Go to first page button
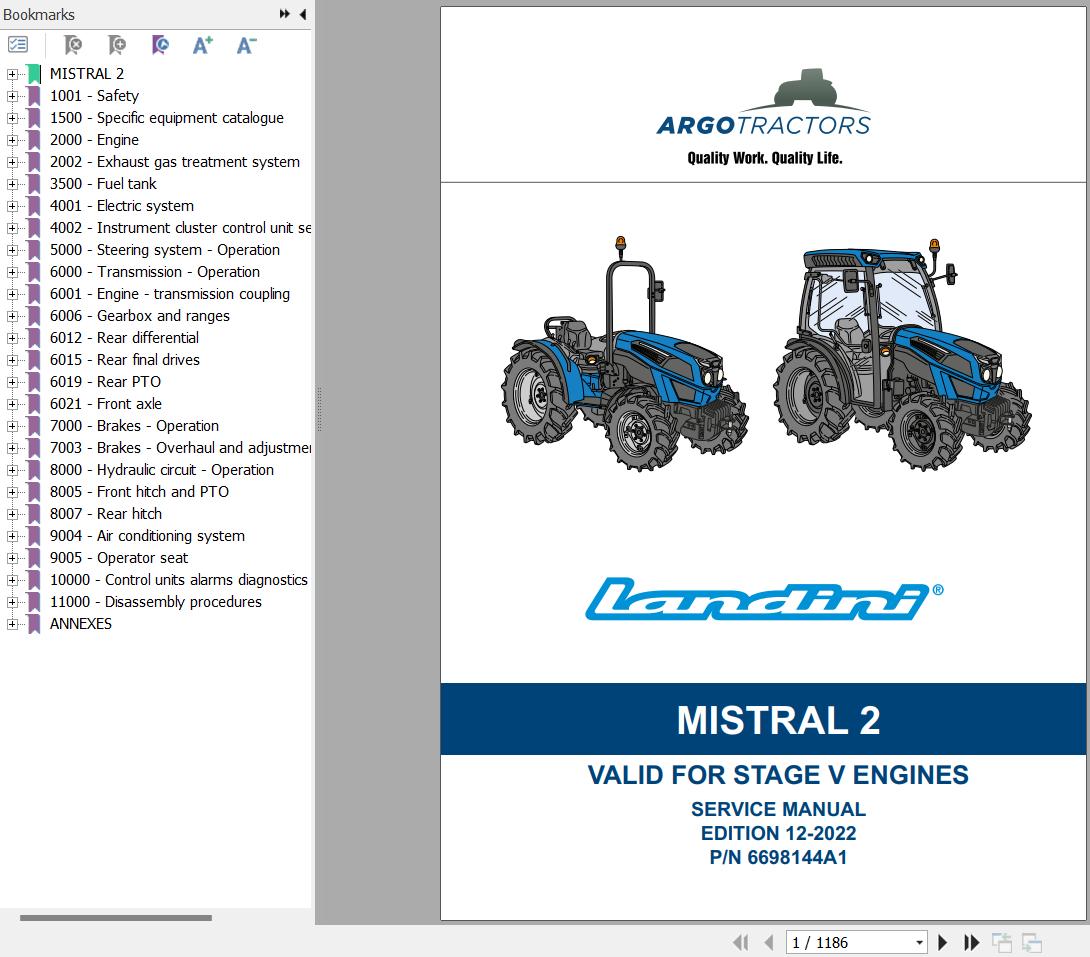The width and height of the screenshot is (1090, 957). (x=740, y=942)
